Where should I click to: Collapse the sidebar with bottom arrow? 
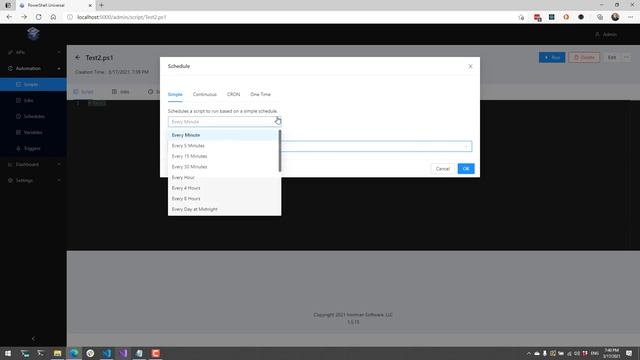(x=33, y=339)
